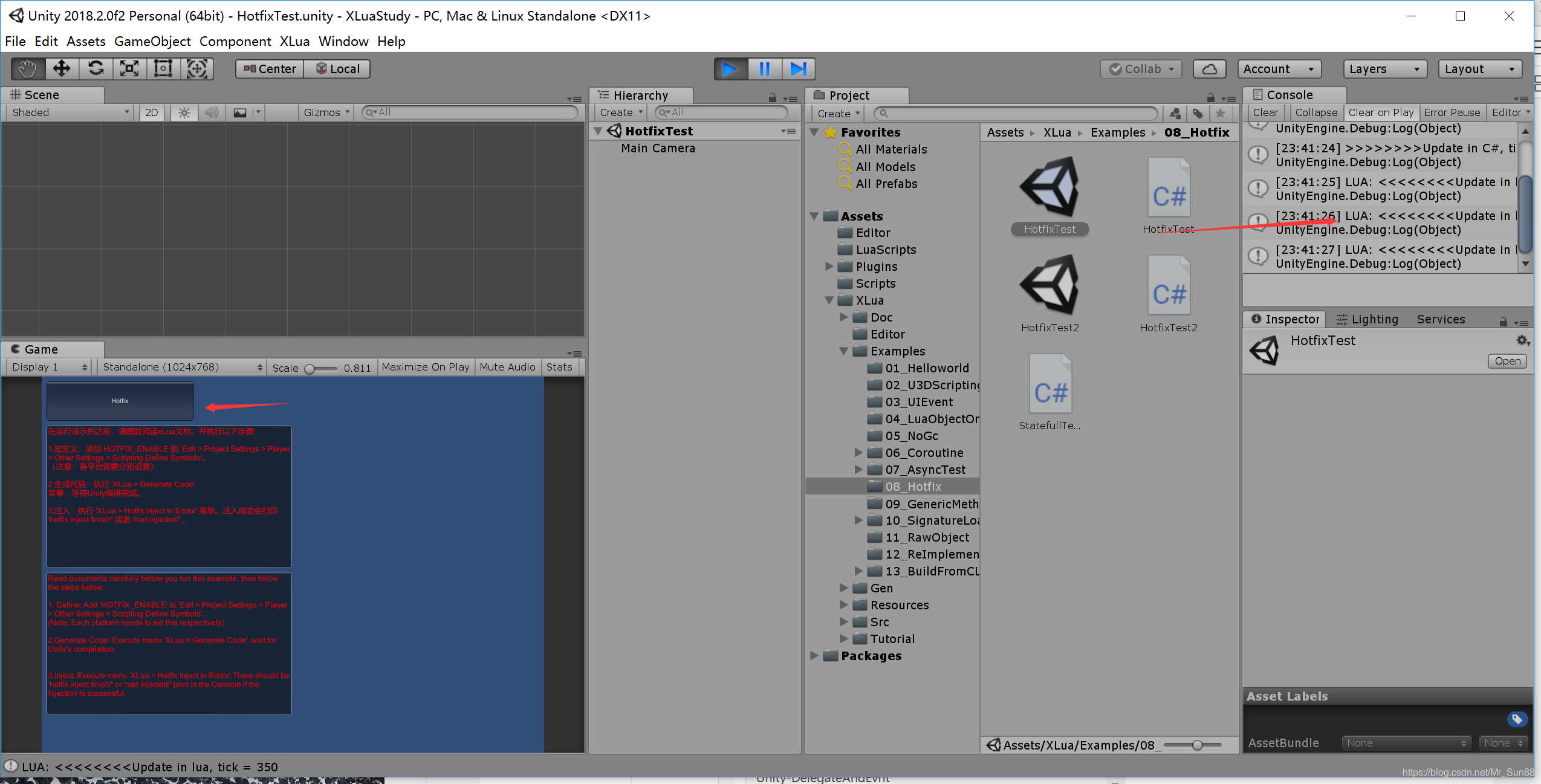
Task: Enable Error Pause in Console
Action: tap(1452, 112)
